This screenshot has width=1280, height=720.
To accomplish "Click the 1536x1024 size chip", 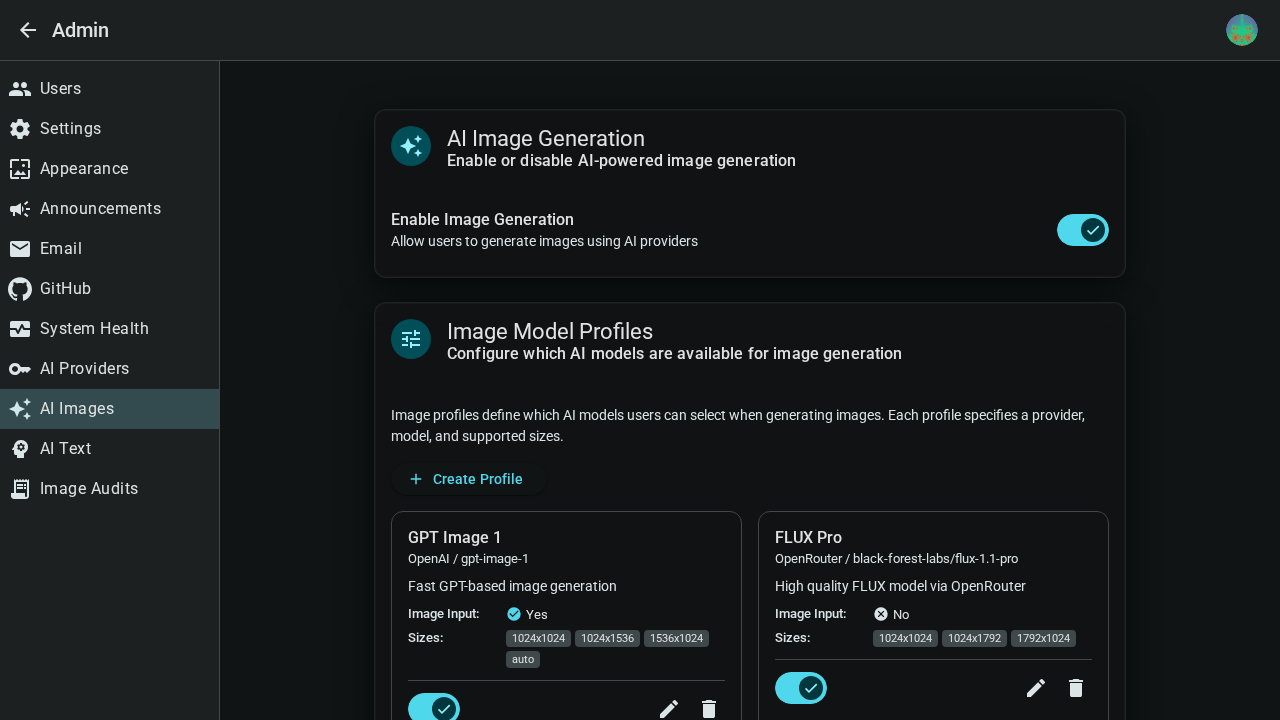I will point(677,638).
